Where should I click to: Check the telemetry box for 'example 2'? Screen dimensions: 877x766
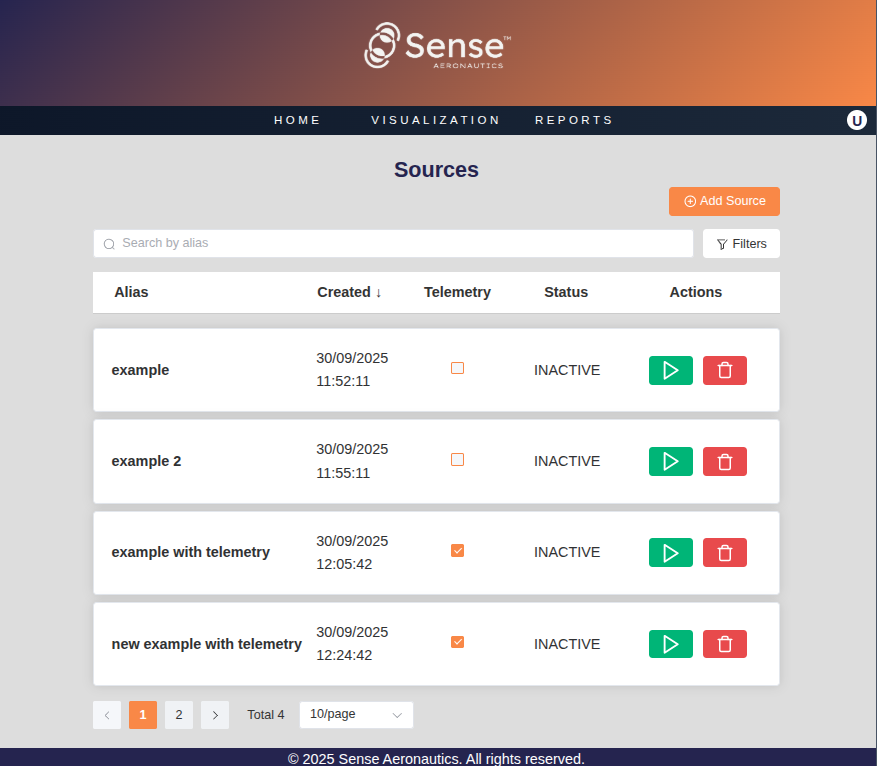(x=457, y=460)
